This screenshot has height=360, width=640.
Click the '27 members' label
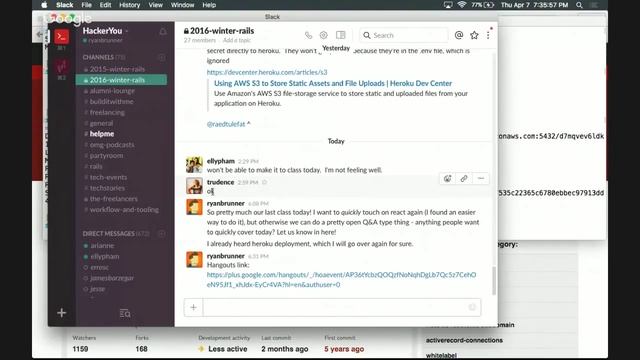[x=200, y=40]
